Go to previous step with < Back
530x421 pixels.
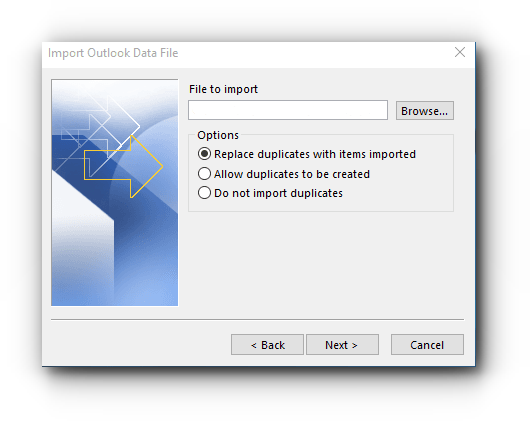(267, 345)
